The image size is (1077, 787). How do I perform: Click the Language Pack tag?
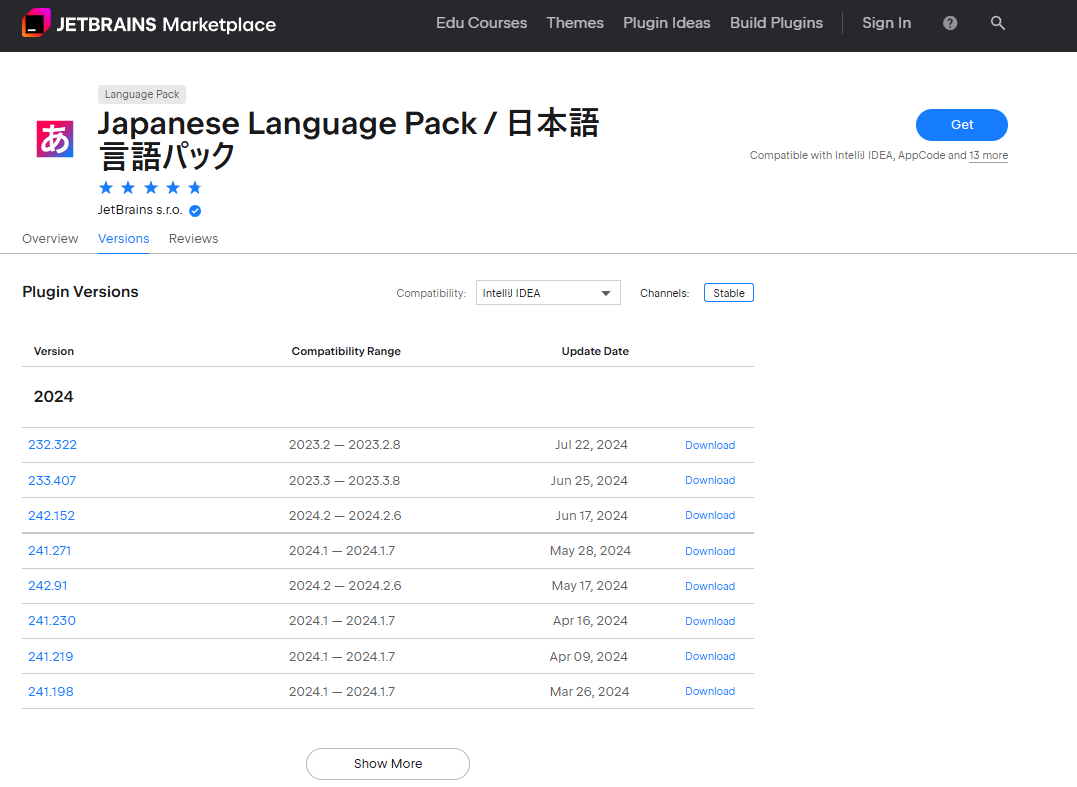click(142, 94)
